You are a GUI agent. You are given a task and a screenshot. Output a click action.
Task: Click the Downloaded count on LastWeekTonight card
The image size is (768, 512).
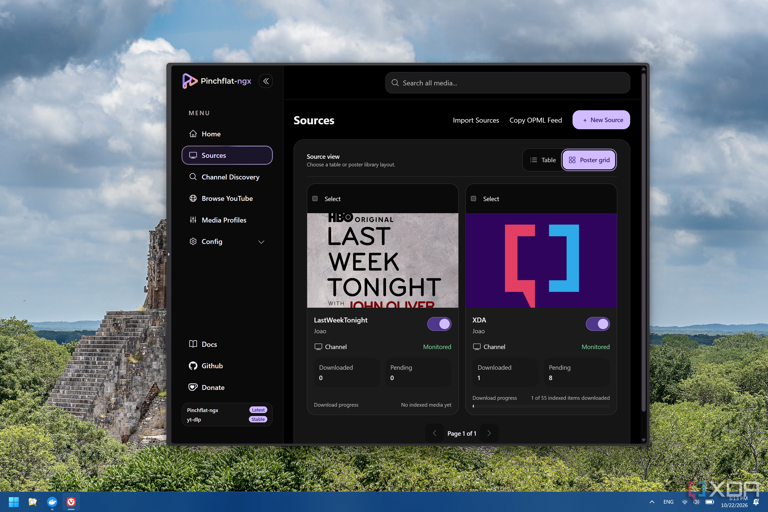click(347, 372)
